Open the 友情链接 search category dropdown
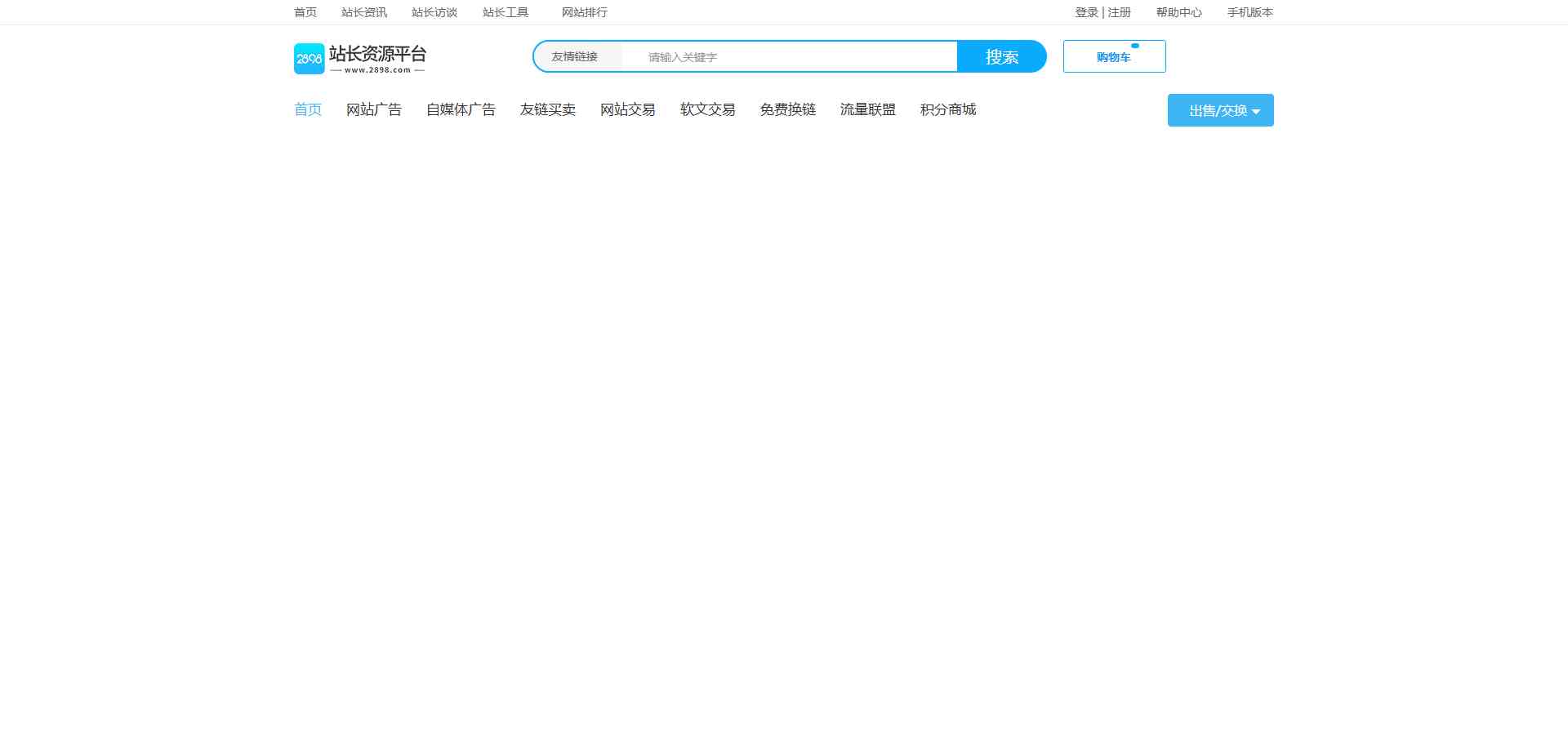Screen dimensions: 1568x729 click(575, 57)
